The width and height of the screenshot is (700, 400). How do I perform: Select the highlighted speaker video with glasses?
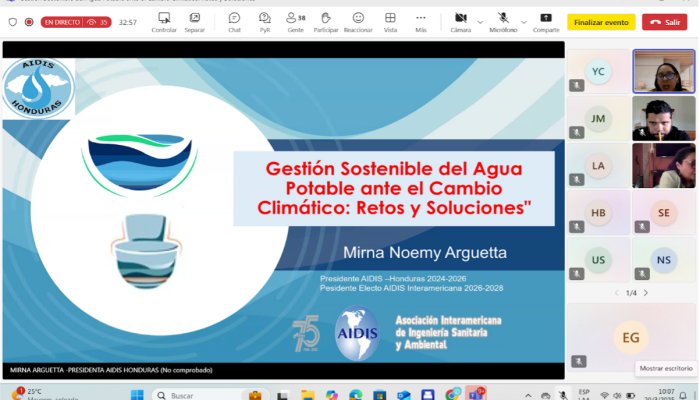(664, 71)
